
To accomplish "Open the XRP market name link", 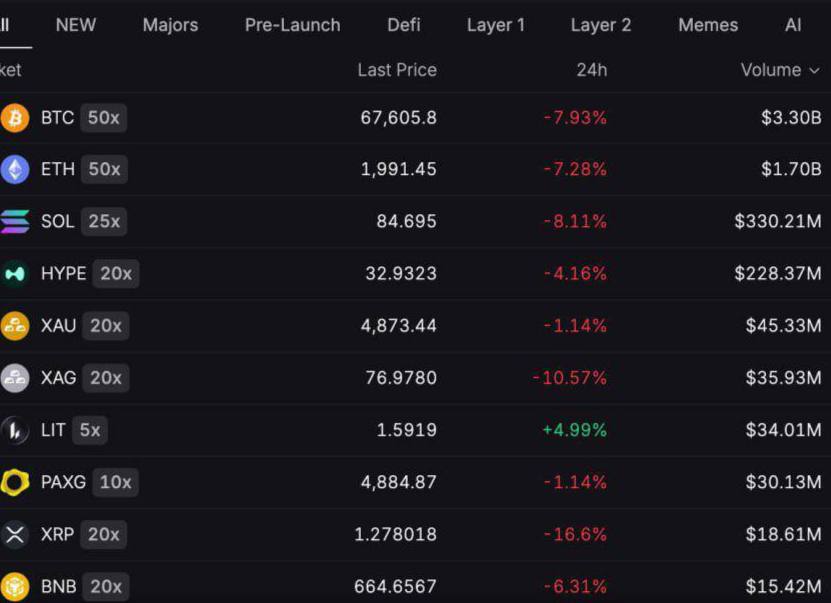I will [x=57, y=535].
